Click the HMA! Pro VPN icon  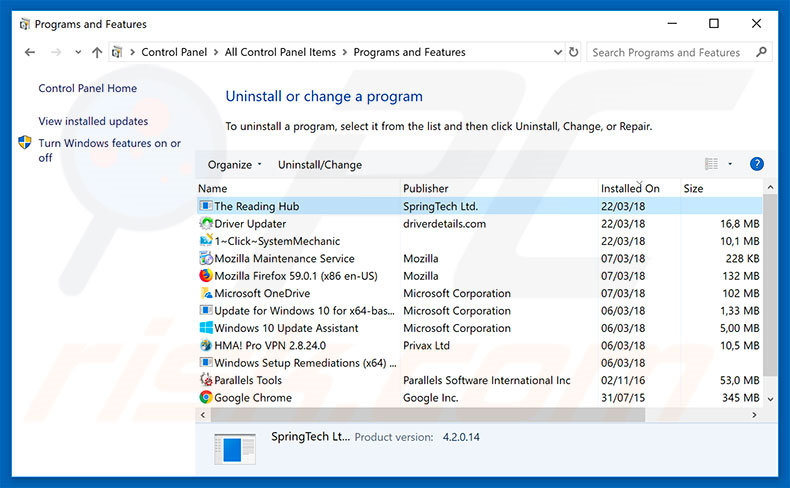pyautogui.click(x=206, y=345)
